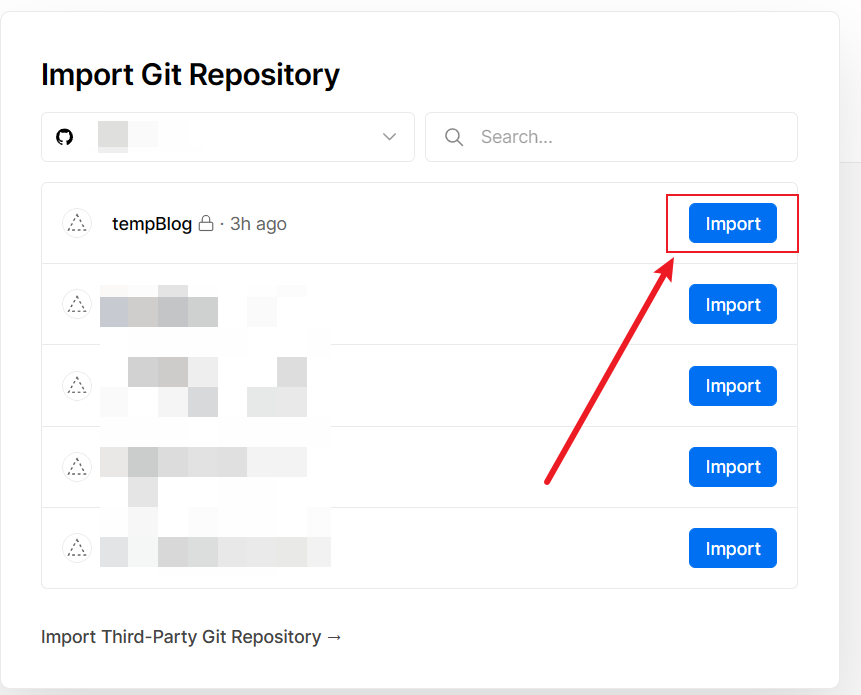Click the magnifying glass search icon
Screen dimensions: 861x695
click(454, 137)
